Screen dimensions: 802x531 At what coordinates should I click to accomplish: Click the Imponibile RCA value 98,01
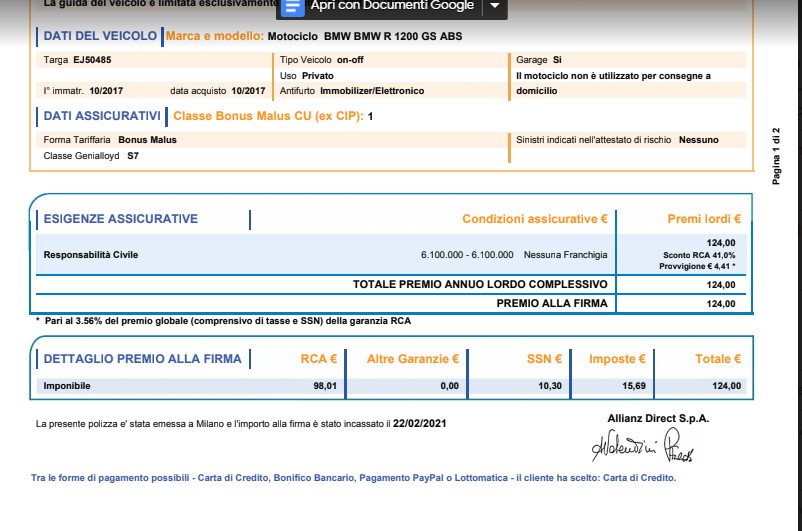[x=325, y=386]
